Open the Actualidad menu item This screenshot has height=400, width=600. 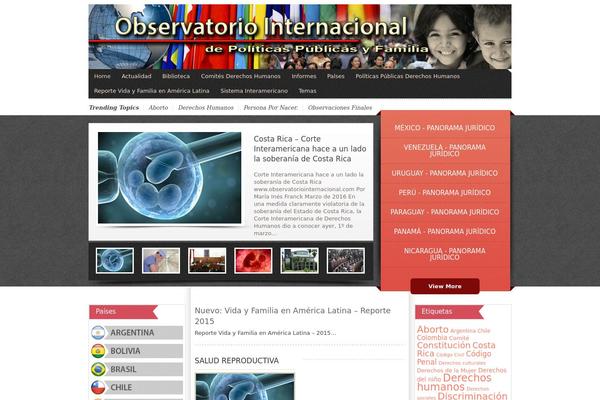point(136,76)
